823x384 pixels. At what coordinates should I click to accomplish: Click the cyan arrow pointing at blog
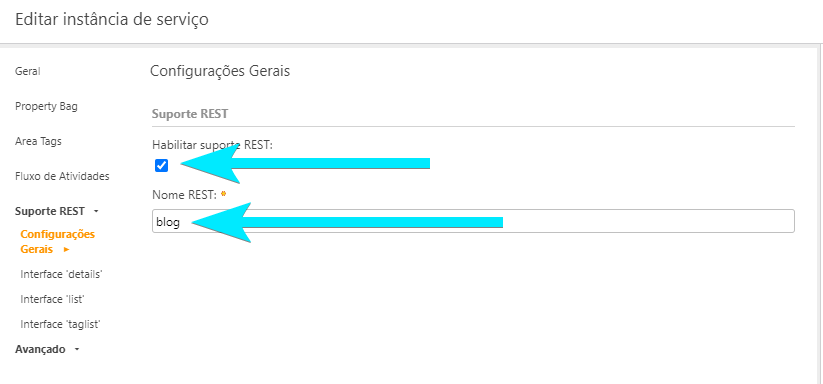click(x=347, y=222)
